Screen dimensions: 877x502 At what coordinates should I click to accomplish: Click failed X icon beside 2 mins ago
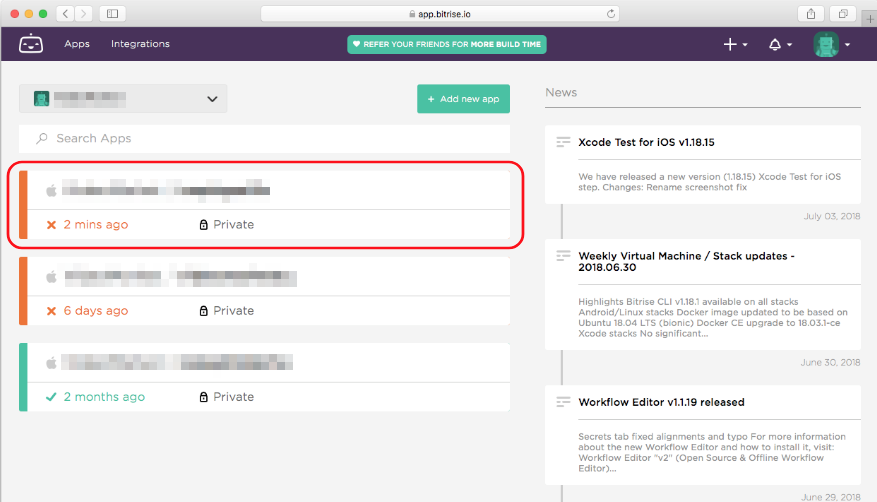(x=51, y=225)
